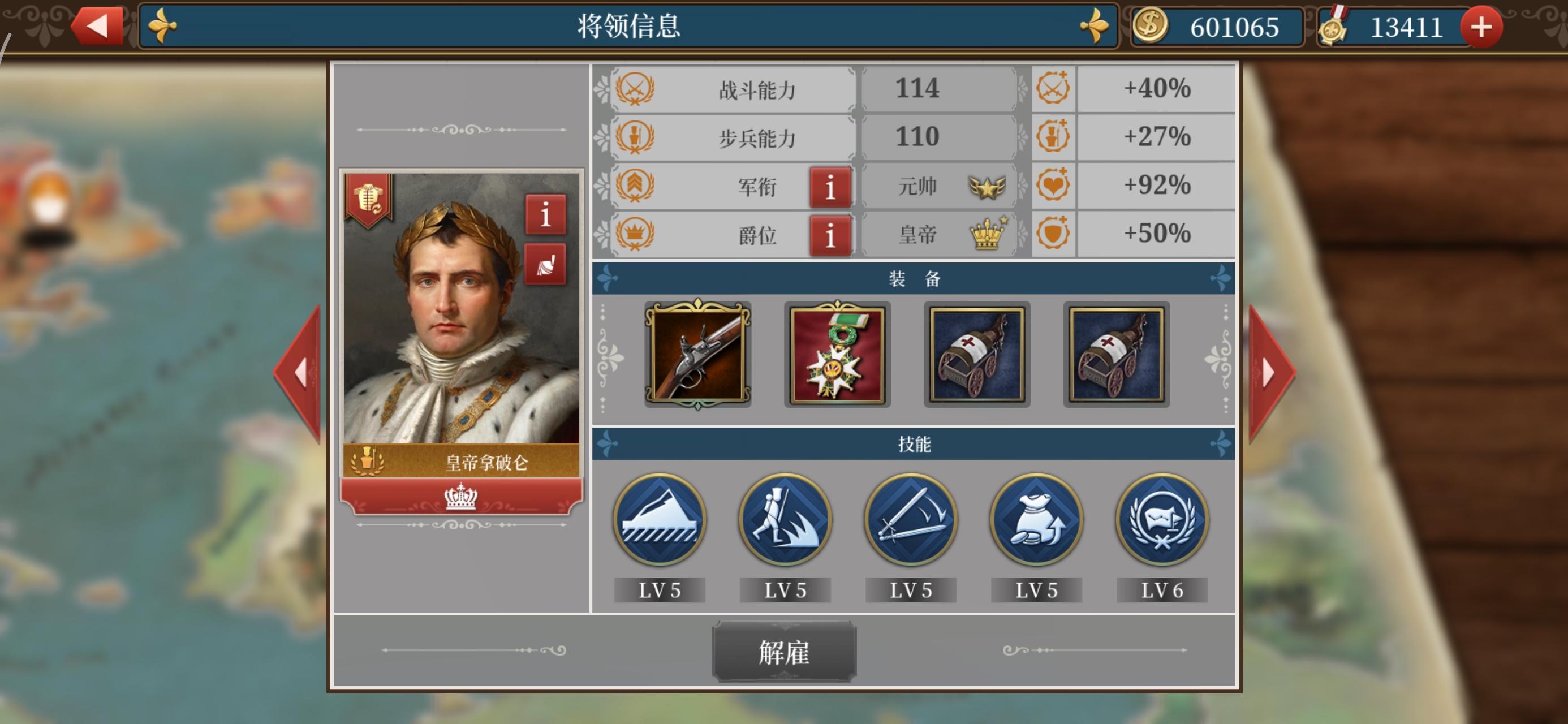
Task: Open info for the 军衔 rank row
Action: point(830,187)
